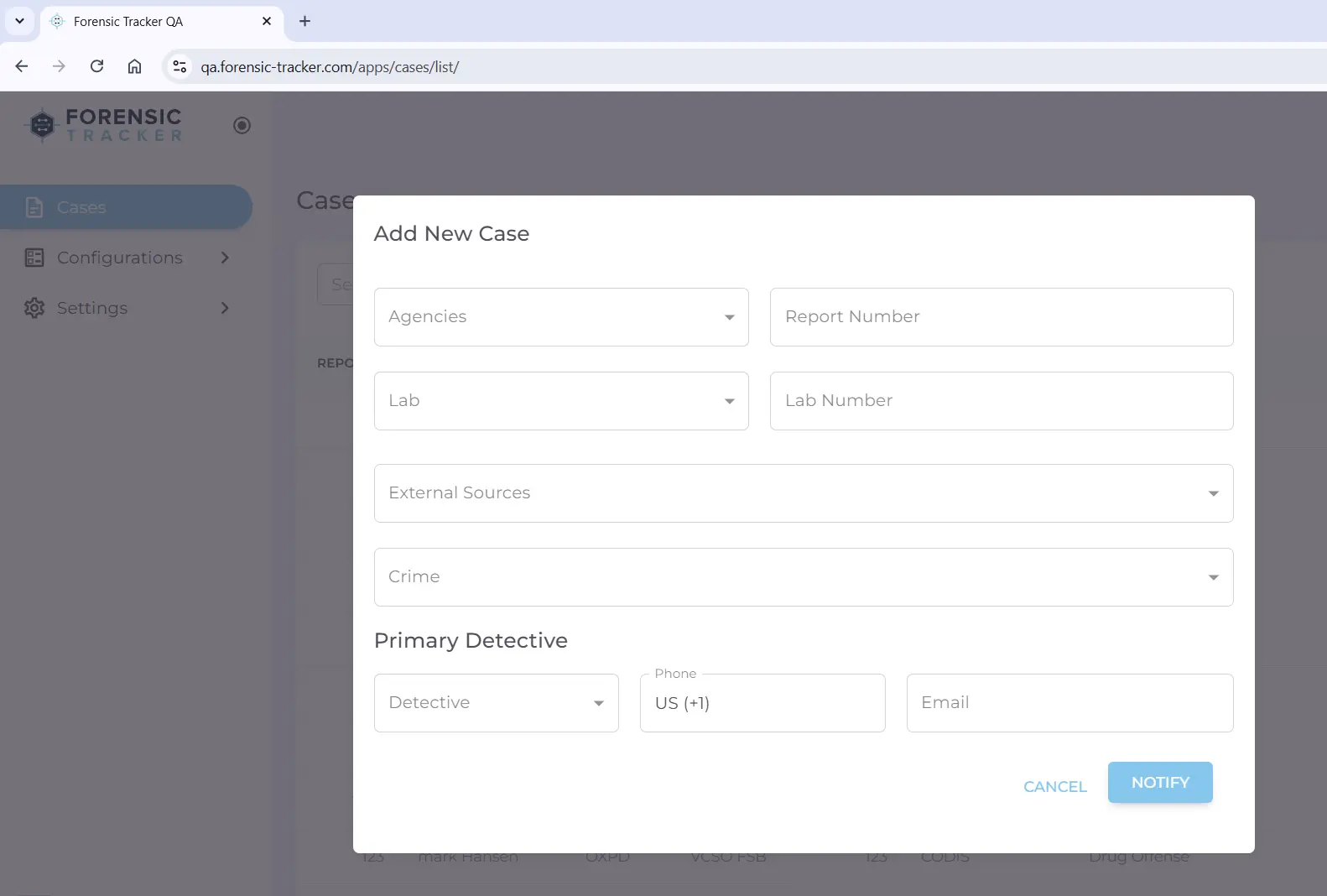This screenshot has height=896, width=1327.
Task: Open Settings in the sidebar
Action: [126, 308]
